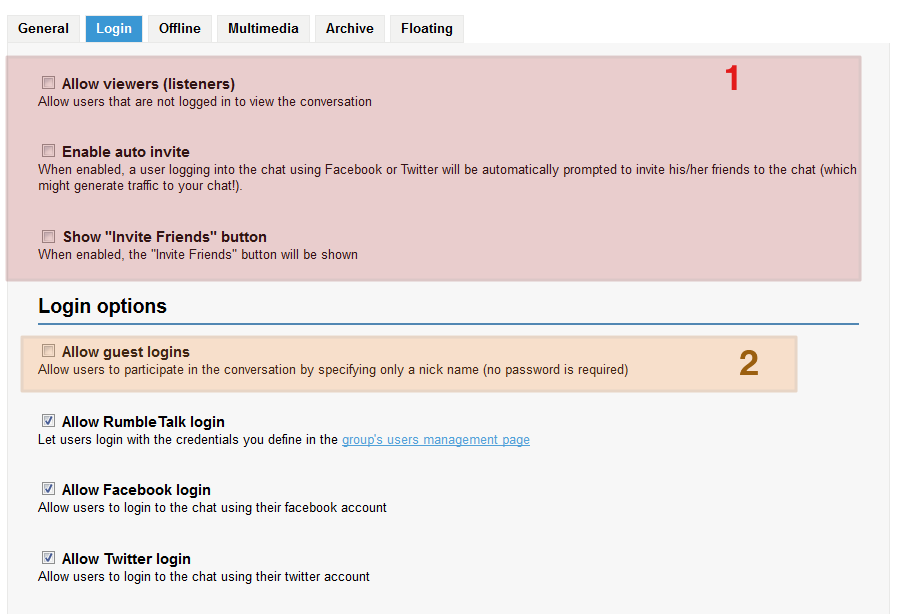Open the Archive settings tab
The height and width of the screenshot is (614, 898).
349,28
